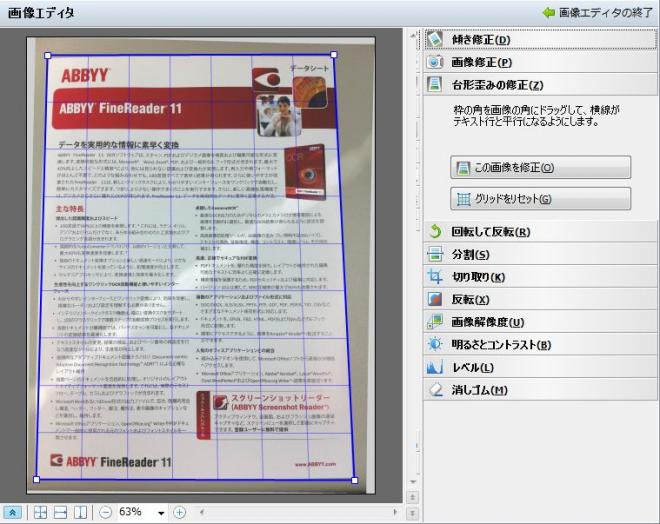Expand the 反転(X) invert section

pos(540,300)
